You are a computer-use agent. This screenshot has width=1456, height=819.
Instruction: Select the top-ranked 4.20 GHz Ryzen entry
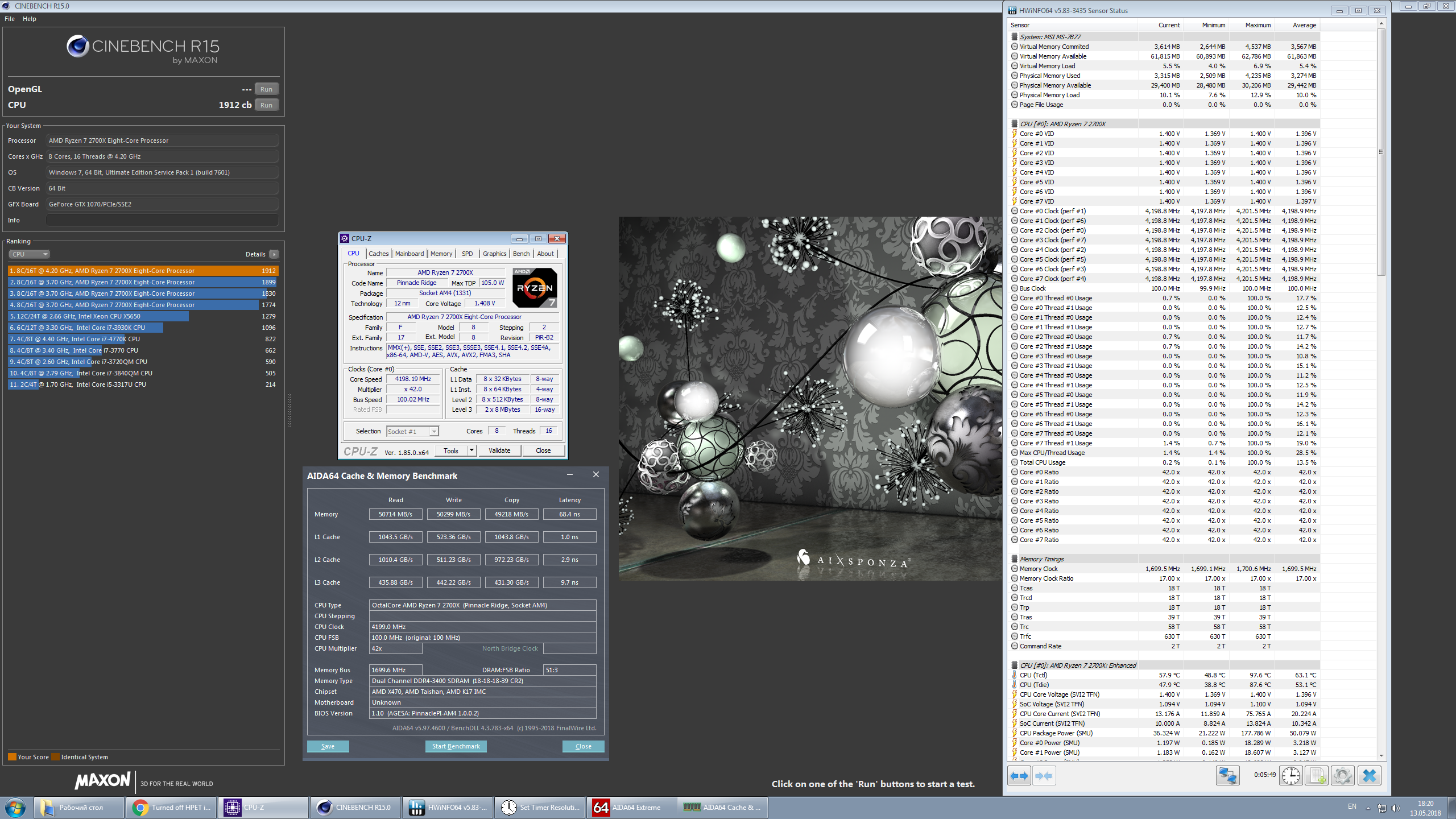coord(142,271)
